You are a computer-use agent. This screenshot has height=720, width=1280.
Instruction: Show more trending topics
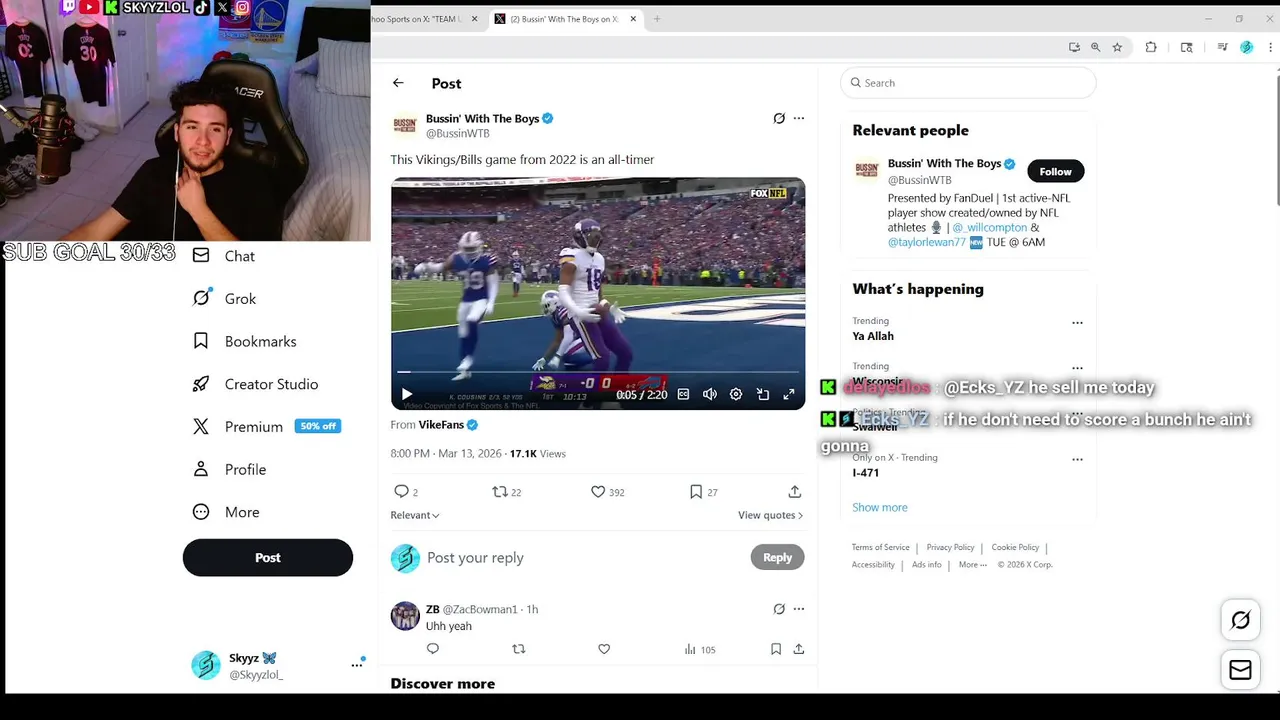pyautogui.click(x=880, y=507)
